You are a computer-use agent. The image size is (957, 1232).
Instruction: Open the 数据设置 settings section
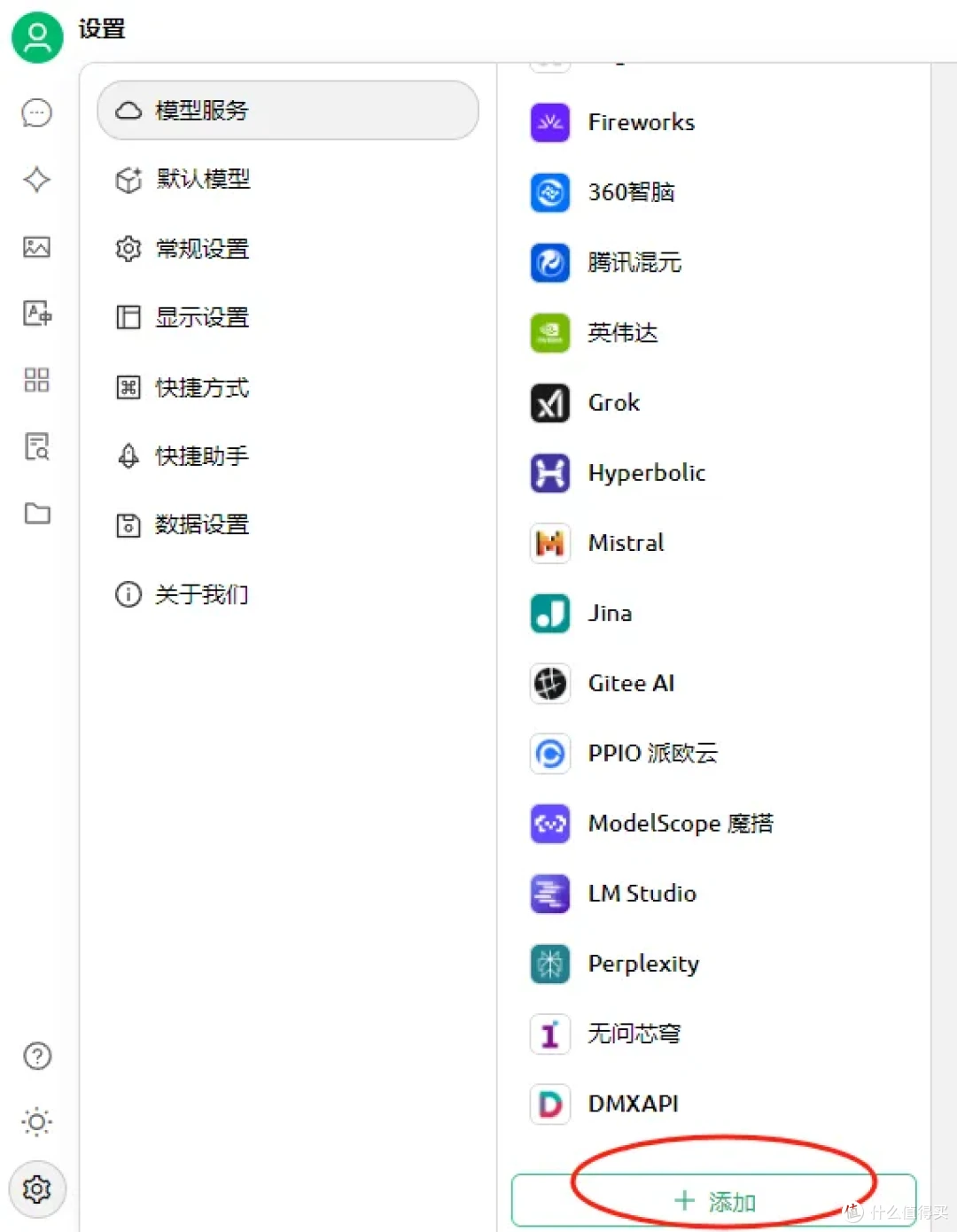tap(288, 524)
